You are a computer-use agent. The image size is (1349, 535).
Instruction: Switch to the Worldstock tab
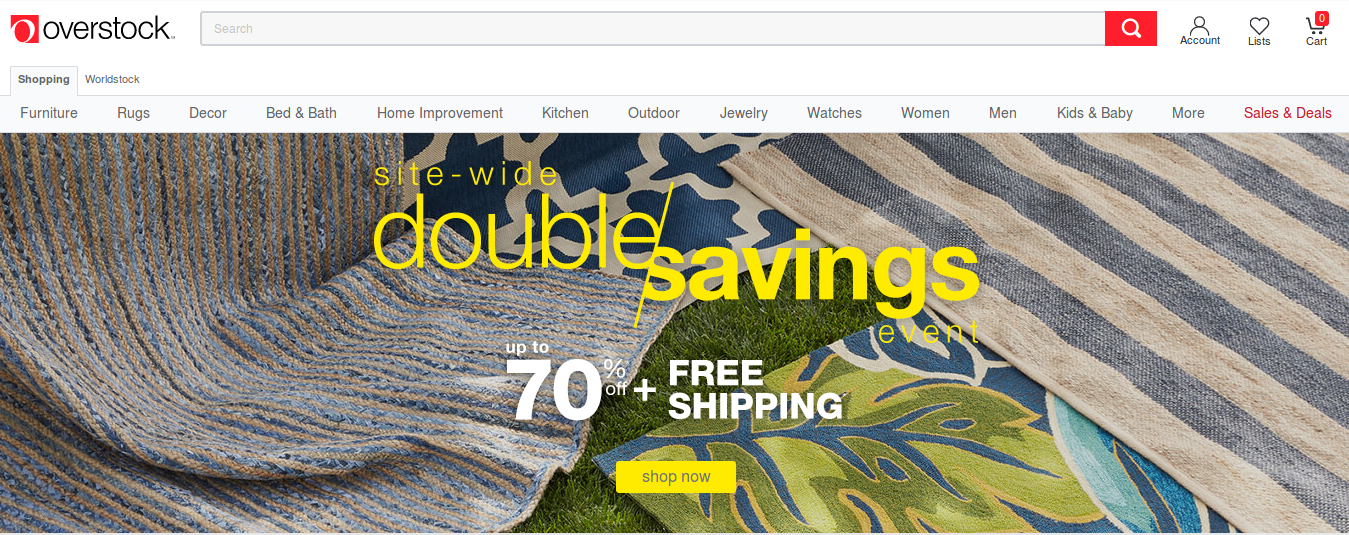112,79
